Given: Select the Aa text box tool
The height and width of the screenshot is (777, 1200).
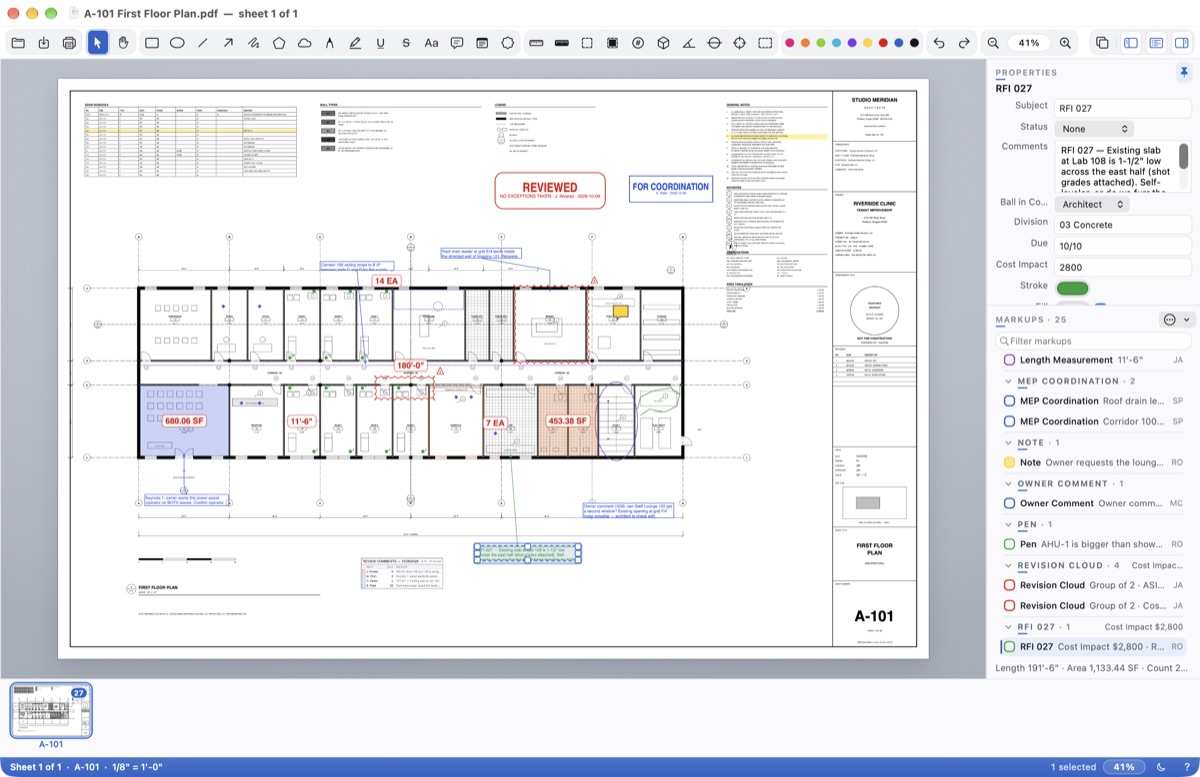Looking at the screenshot, I should [432, 43].
